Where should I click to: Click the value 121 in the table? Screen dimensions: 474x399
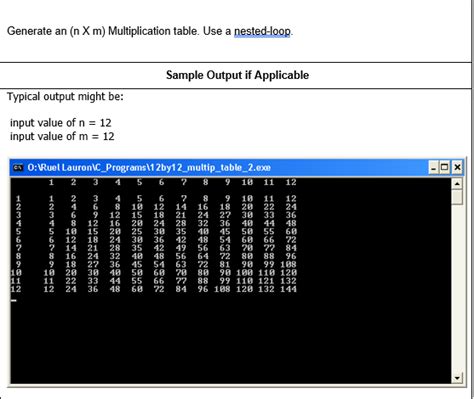click(266, 281)
